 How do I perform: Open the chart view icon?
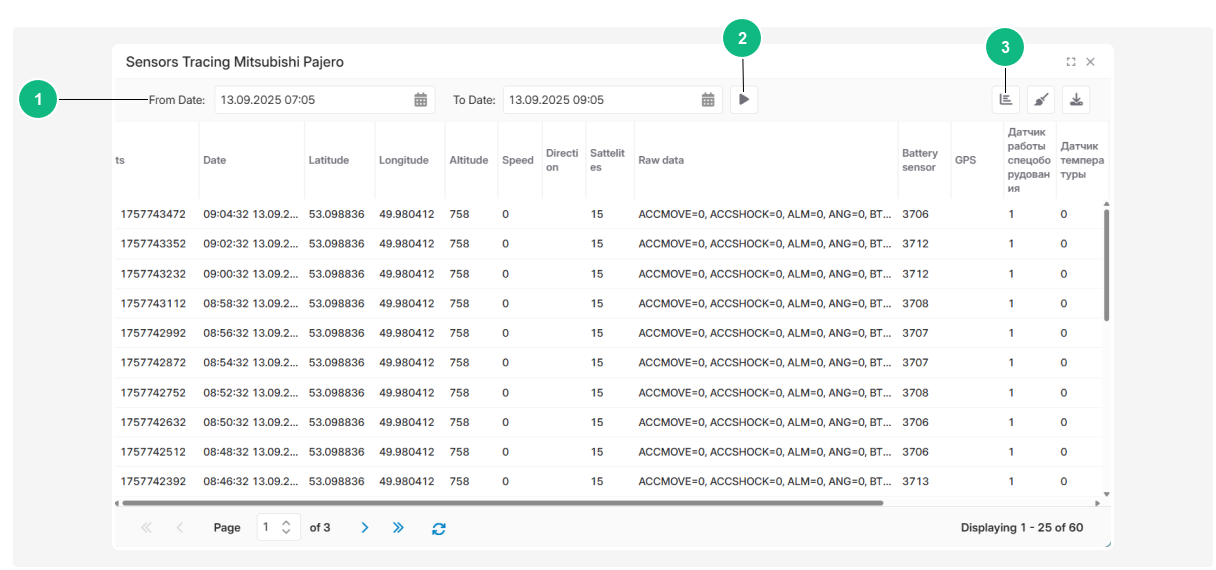click(1006, 99)
